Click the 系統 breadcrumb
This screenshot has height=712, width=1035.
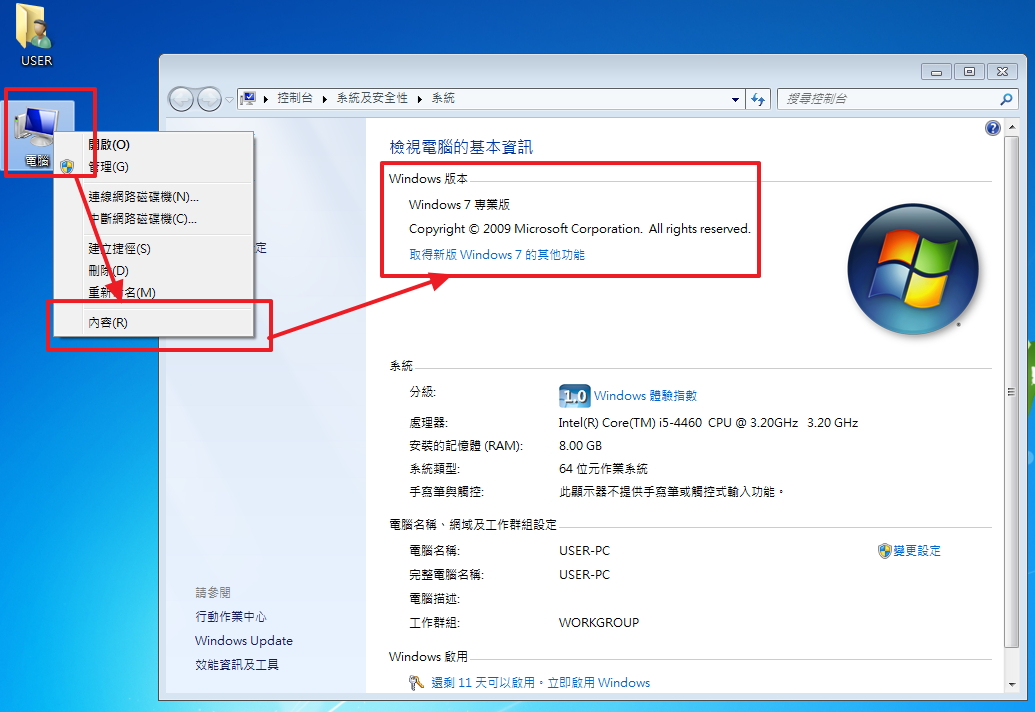click(x=443, y=98)
